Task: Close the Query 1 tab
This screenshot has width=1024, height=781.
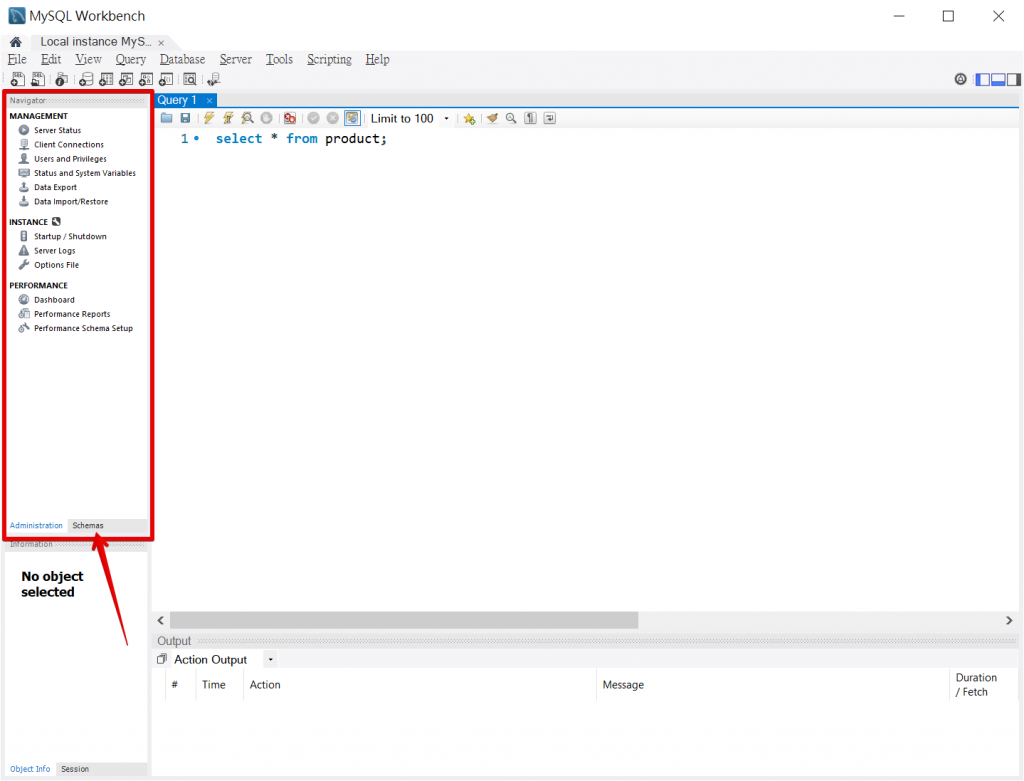Action: (209, 101)
